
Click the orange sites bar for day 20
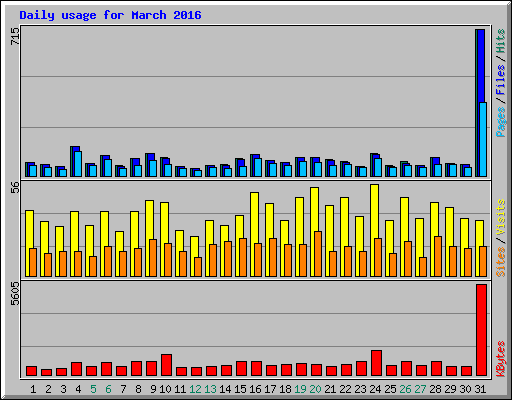pos(318,254)
